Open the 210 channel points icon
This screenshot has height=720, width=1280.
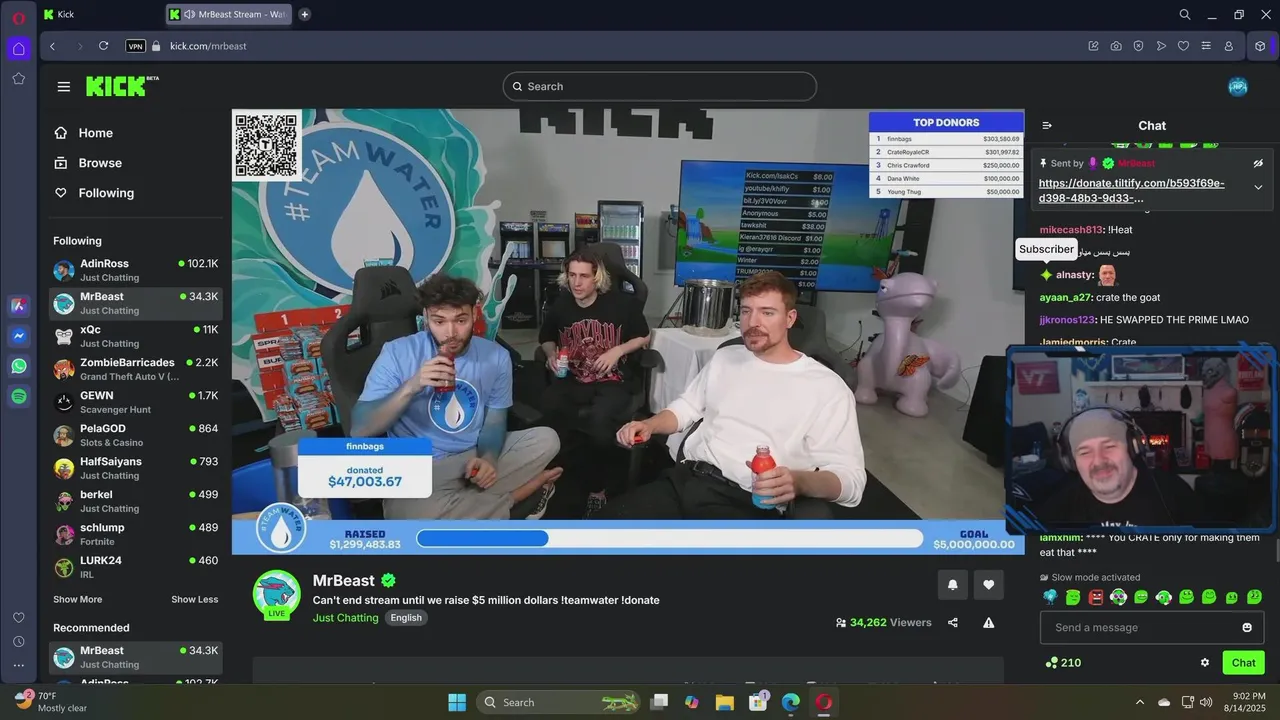(x=1051, y=662)
